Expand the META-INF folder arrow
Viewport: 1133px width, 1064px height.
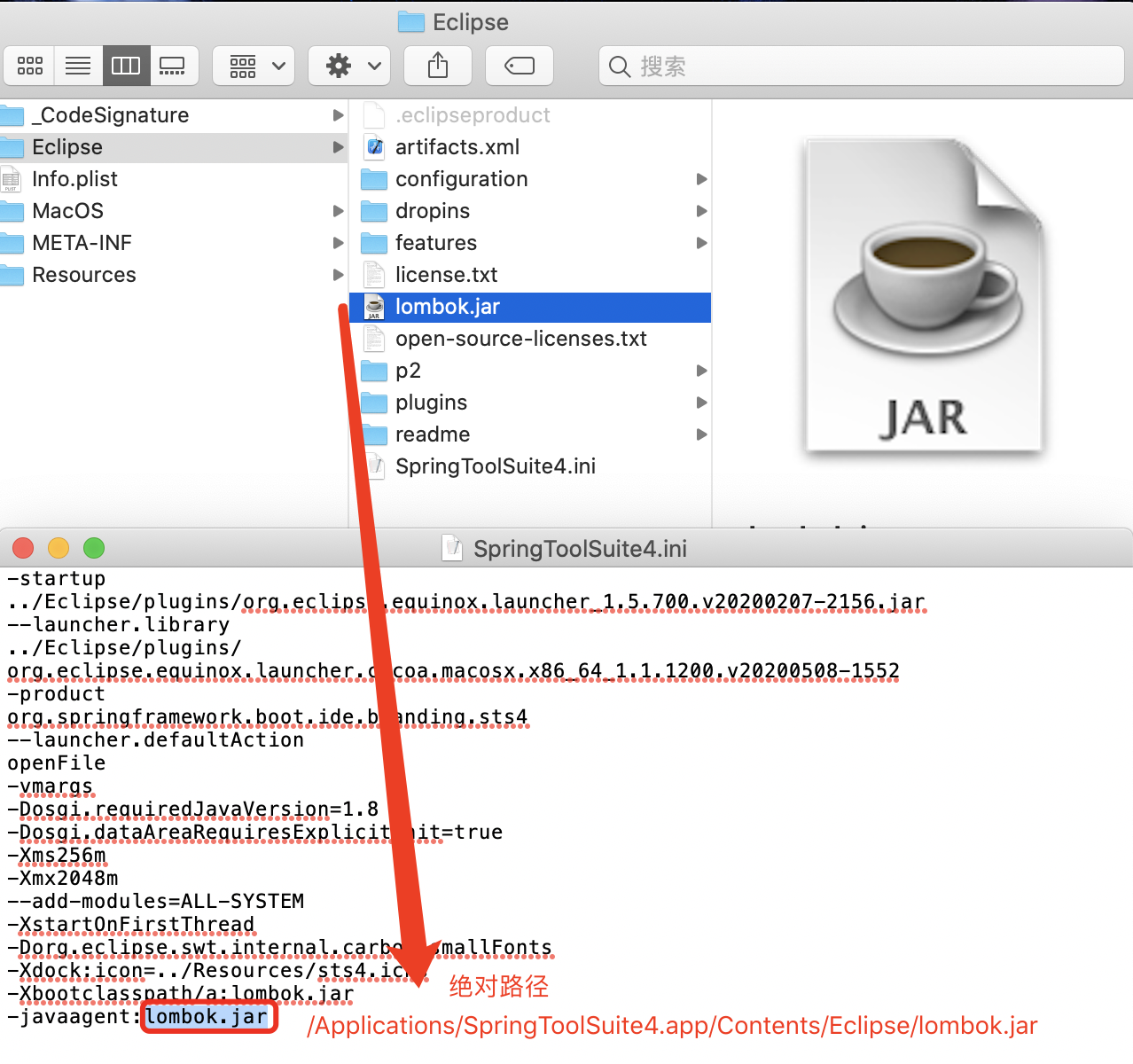(338, 243)
